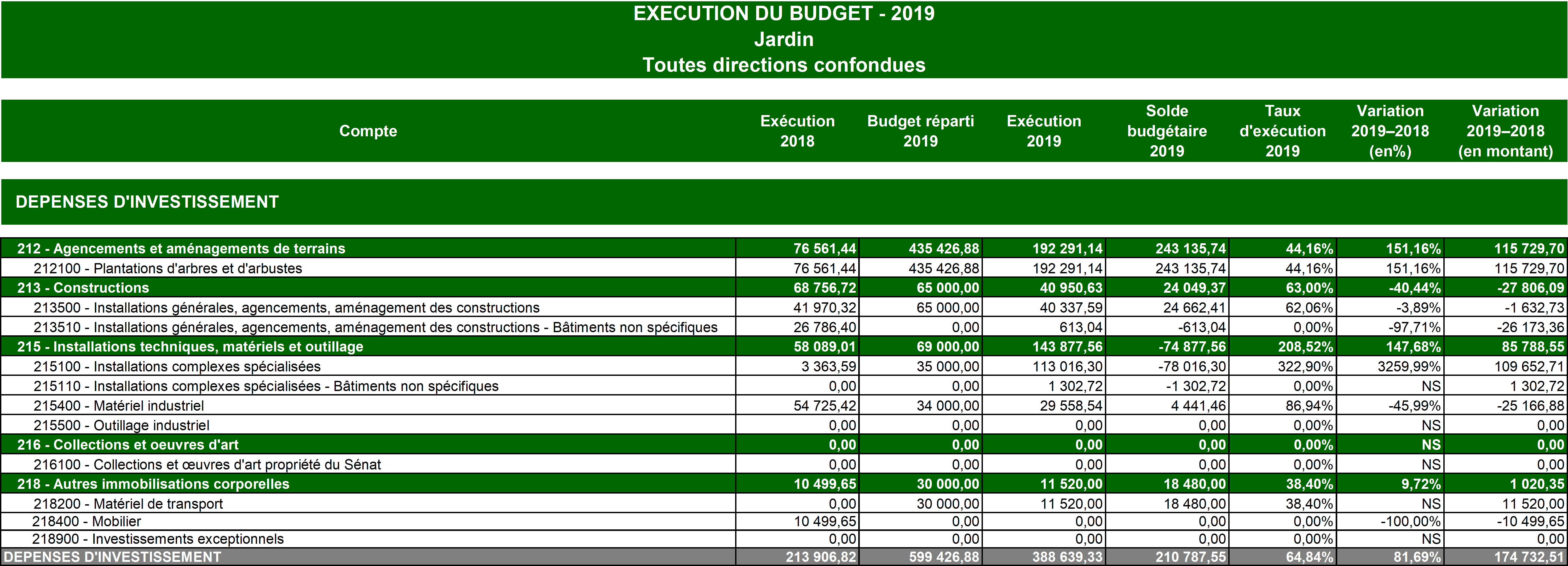
Task: Select the grey DEPENSES D'INVESTISSEMENT total row
Action: tap(113, 557)
